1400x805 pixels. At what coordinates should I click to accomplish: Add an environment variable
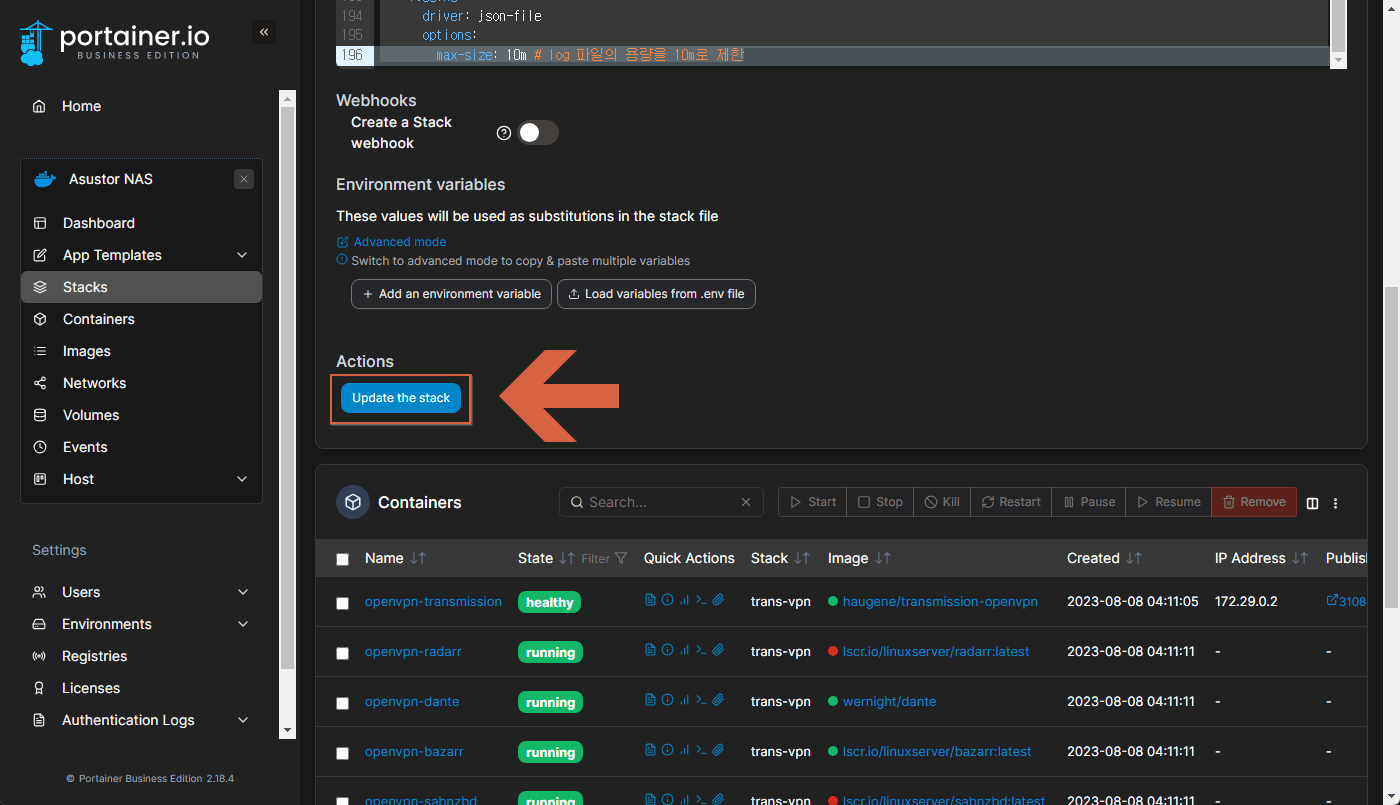click(451, 294)
